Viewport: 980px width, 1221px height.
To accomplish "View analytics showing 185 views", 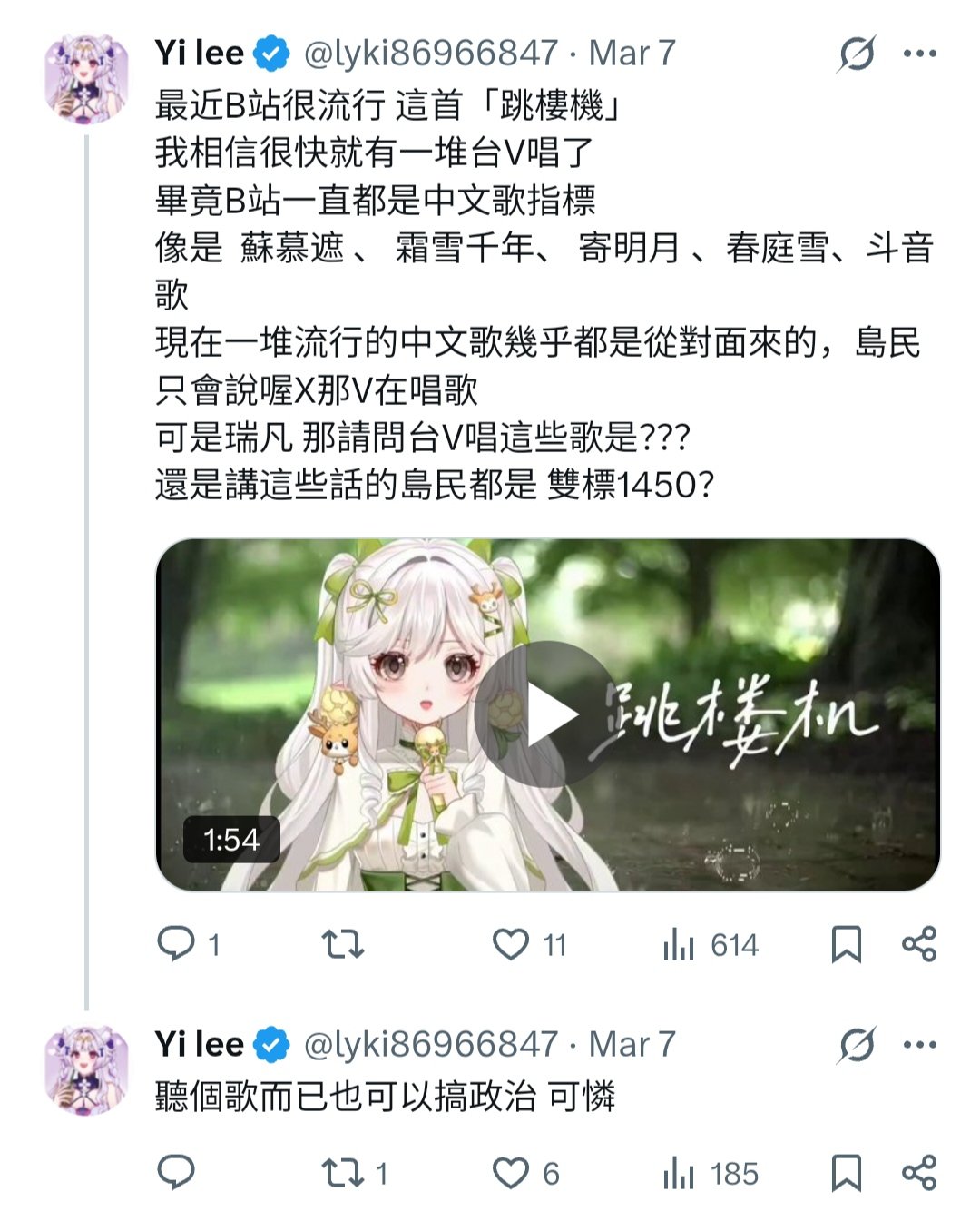I will tap(710, 1173).
